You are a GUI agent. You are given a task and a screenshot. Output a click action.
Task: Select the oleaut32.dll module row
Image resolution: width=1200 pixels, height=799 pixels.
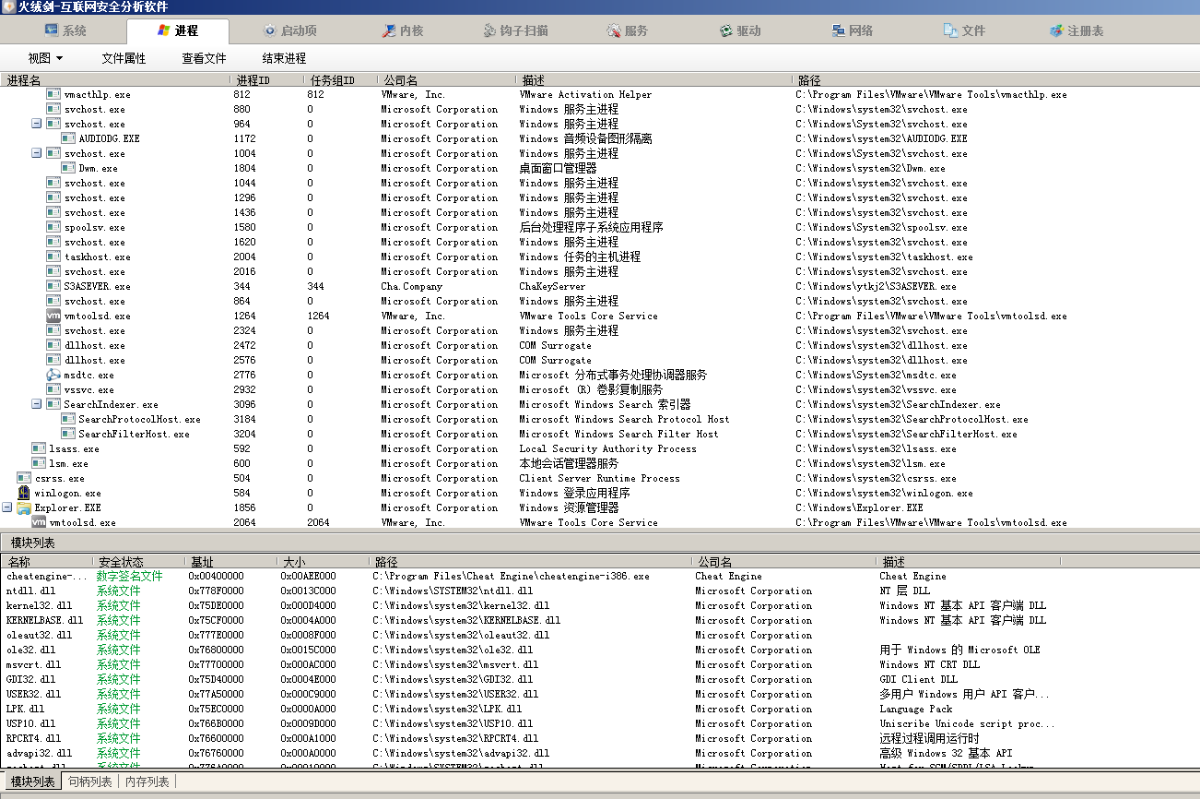click(600, 635)
